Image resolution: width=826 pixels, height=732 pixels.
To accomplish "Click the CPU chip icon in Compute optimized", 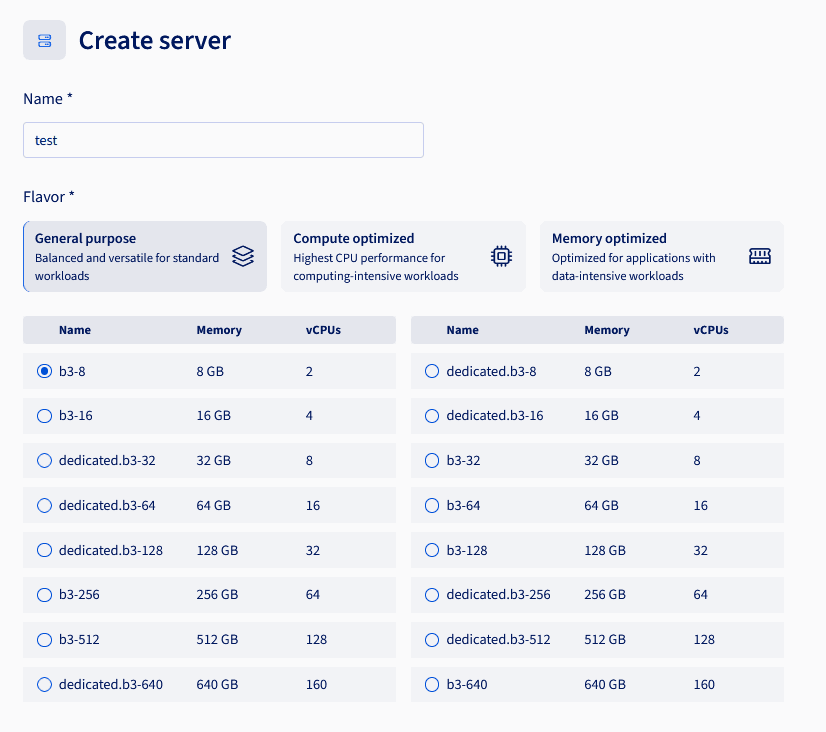I will click(x=501, y=256).
